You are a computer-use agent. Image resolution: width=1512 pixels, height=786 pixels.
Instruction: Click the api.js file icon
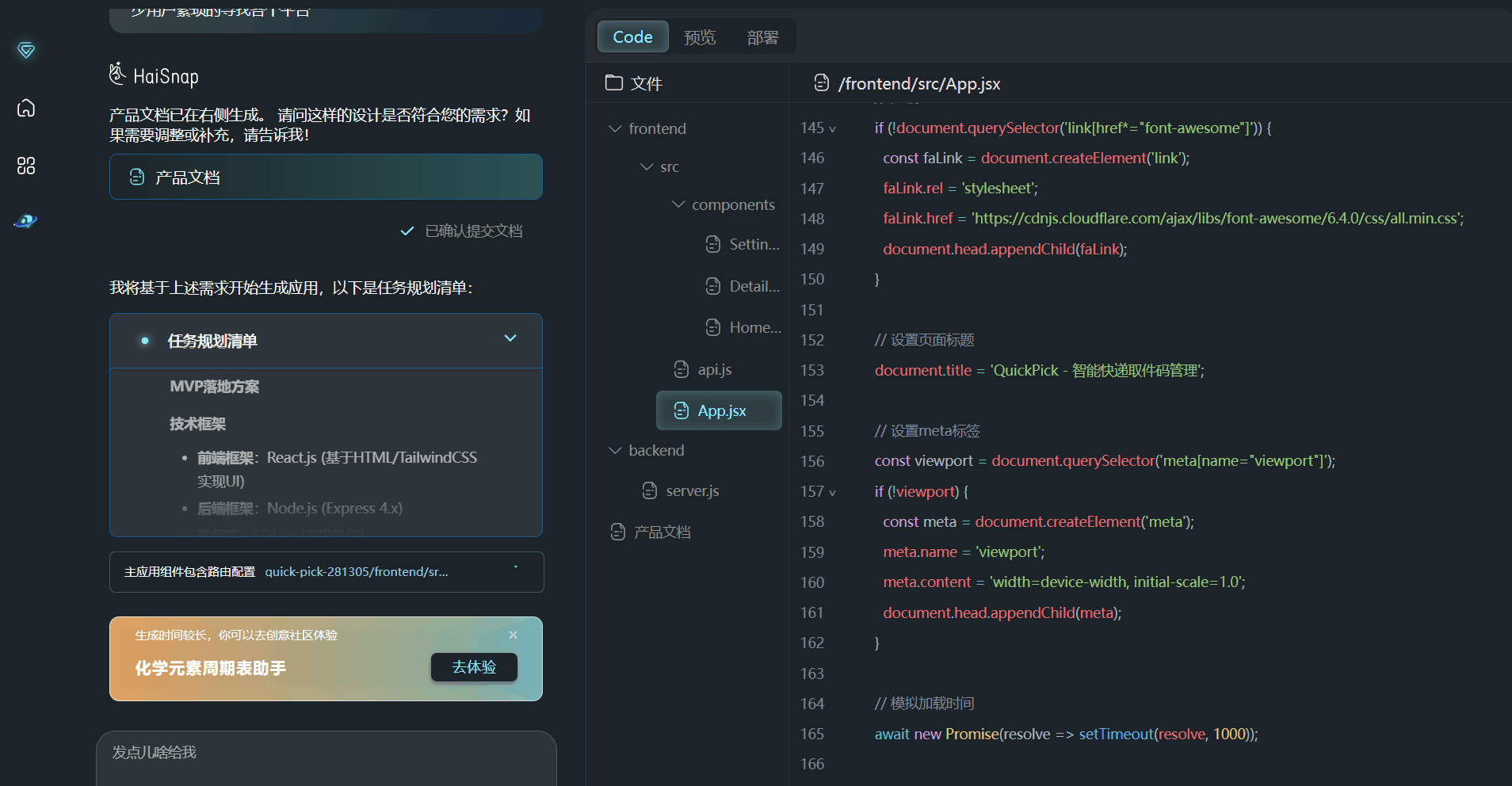point(682,369)
